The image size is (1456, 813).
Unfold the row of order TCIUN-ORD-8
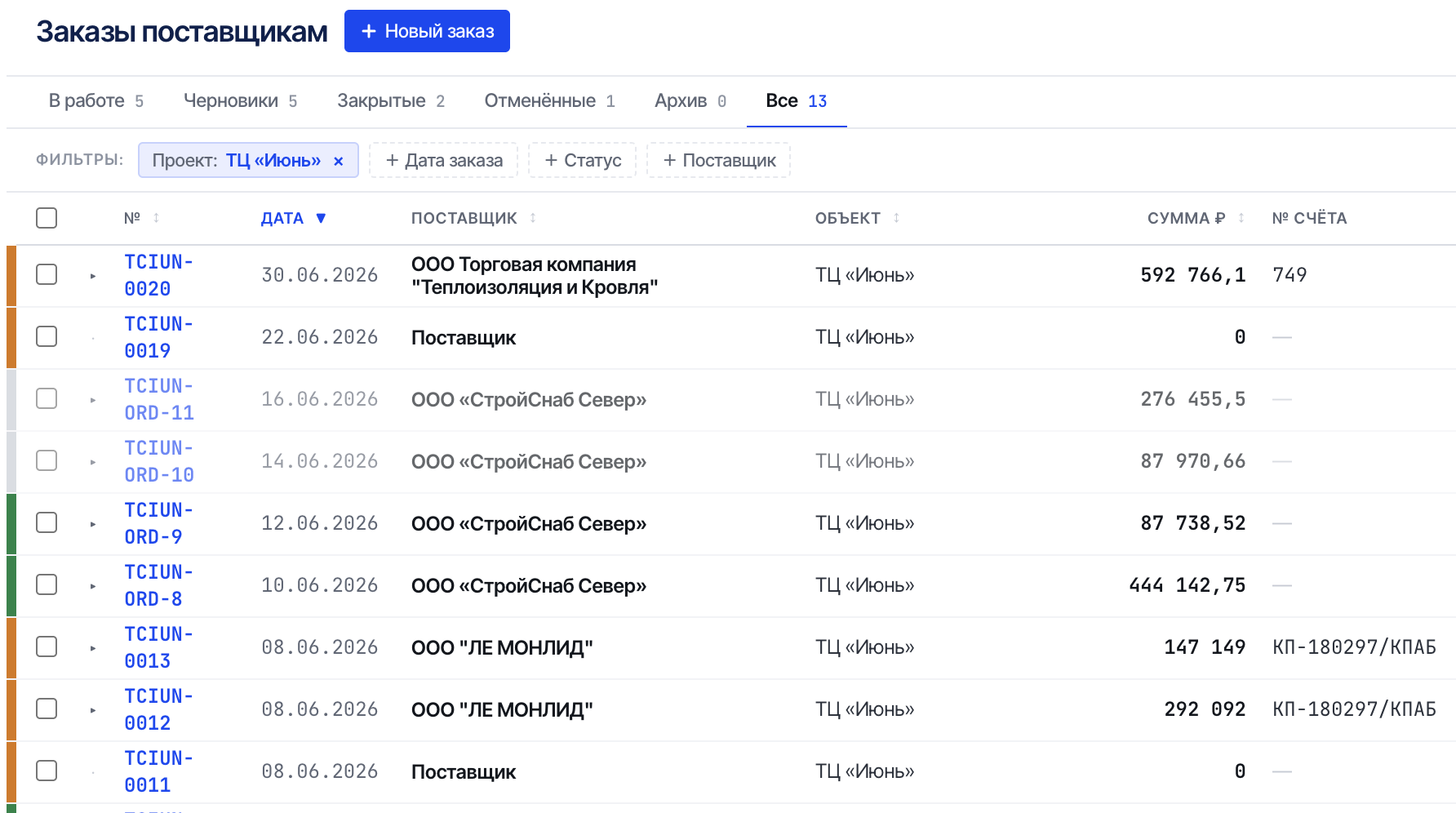coord(93,586)
